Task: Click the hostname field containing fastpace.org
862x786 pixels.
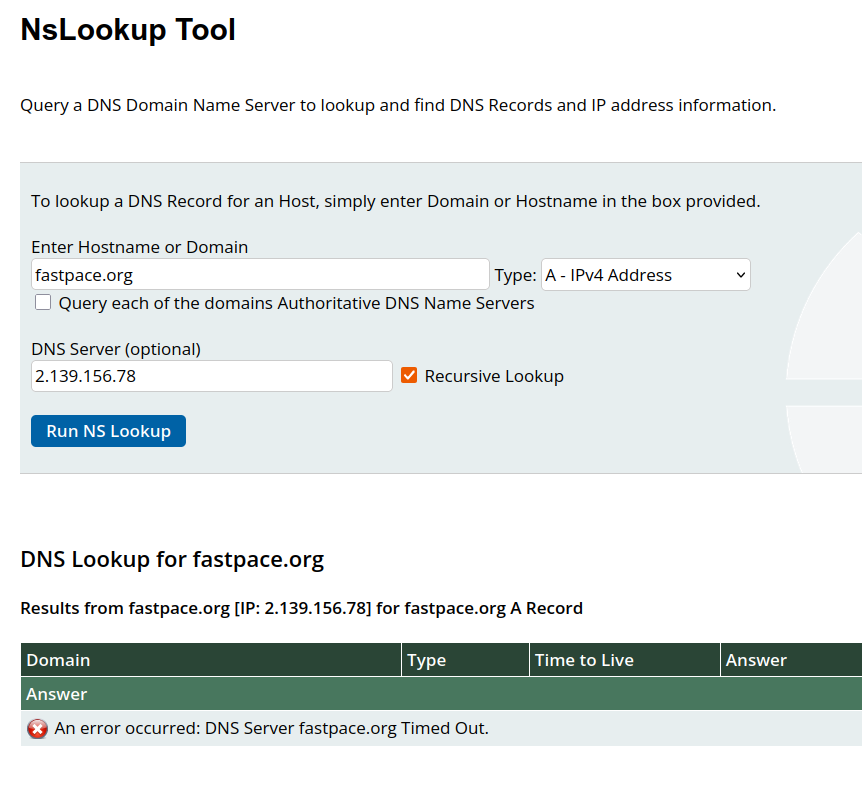Action: tap(260, 275)
